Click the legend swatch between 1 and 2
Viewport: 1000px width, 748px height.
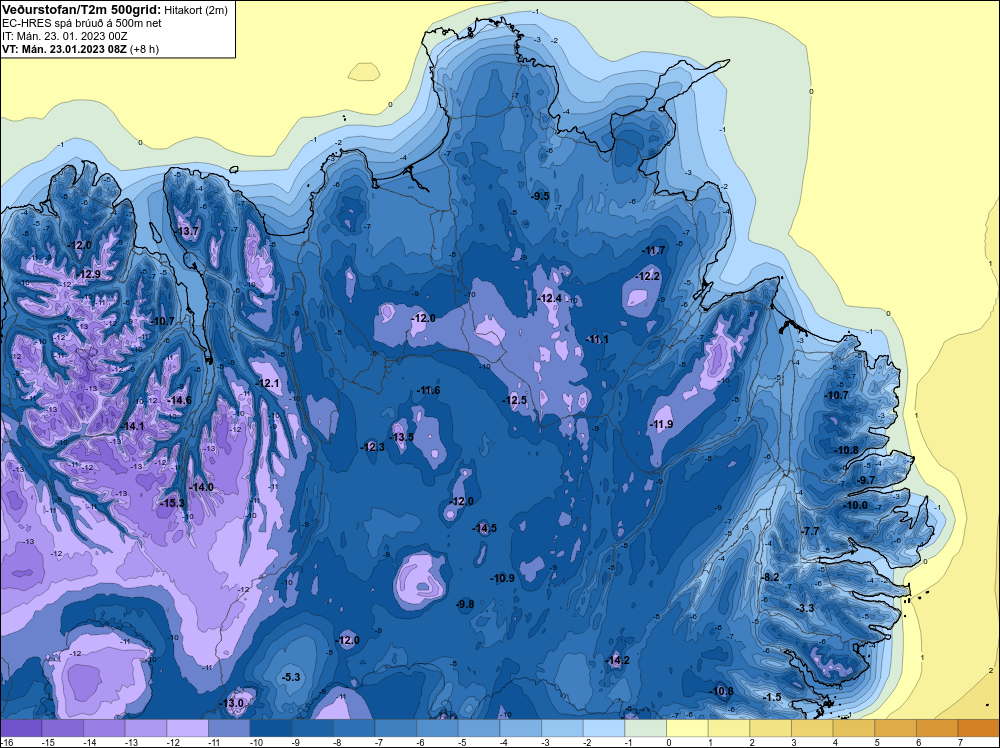[730, 728]
